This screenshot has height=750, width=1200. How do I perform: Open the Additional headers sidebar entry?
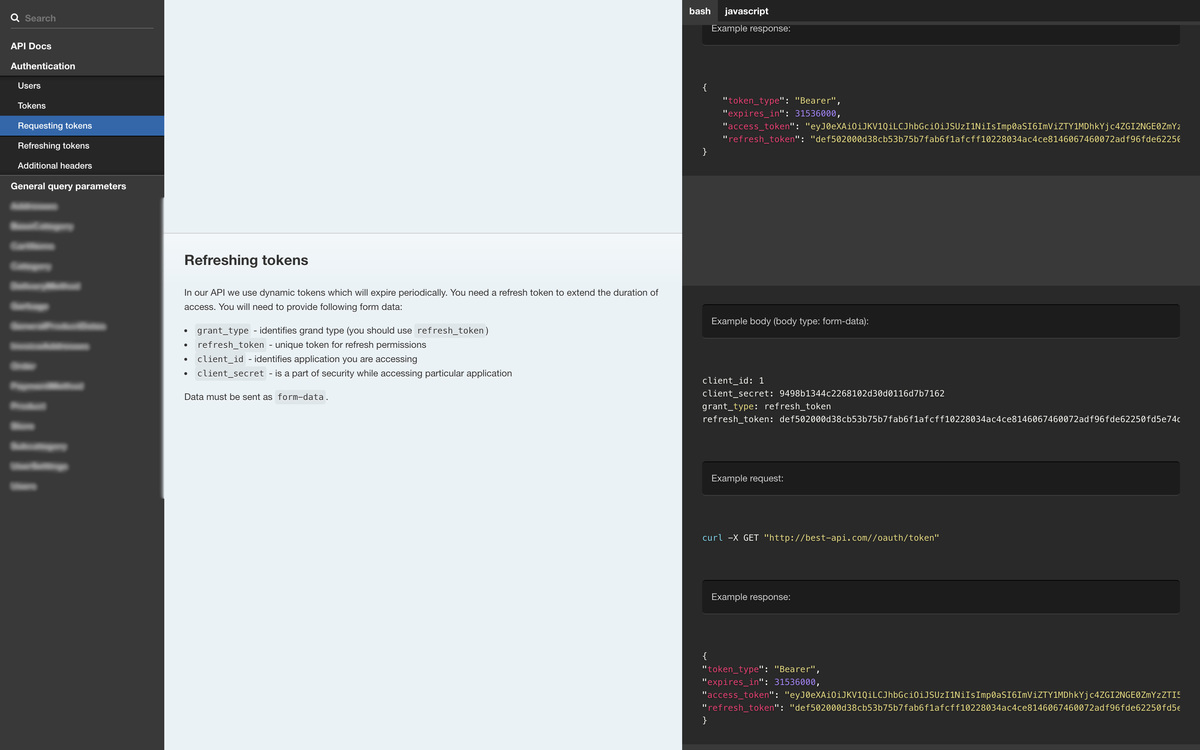pyautogui.click(x=55, y=166)
